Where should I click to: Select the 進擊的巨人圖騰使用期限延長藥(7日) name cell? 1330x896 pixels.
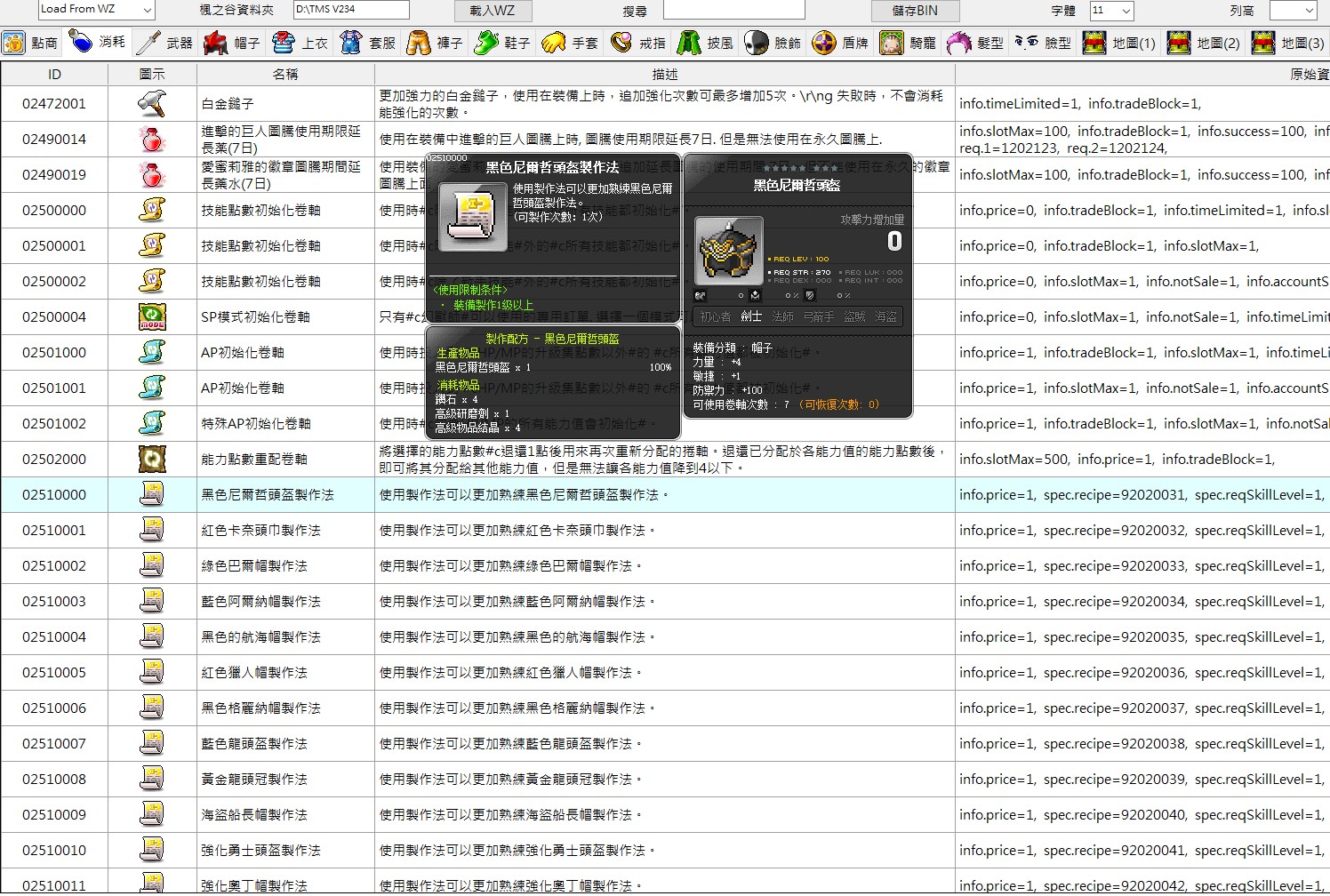click(x=285, y=140)
